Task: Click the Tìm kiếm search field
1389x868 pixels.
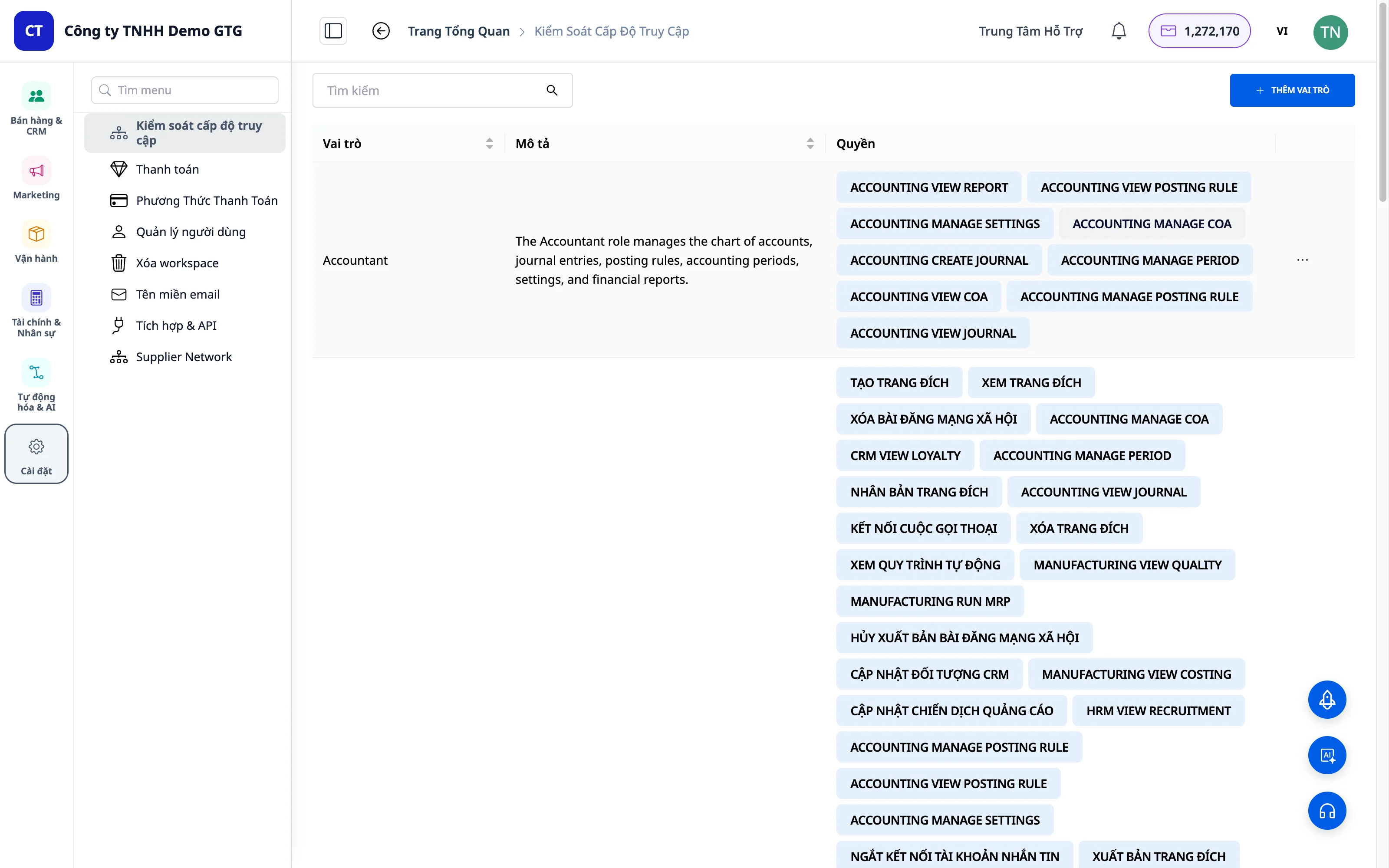Action: coord(442,90)
